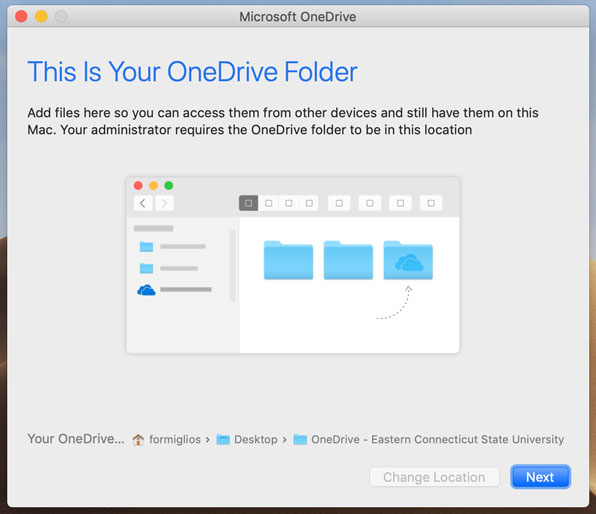Click the Next button
Viewport: 596px width, 514px height.
tap(540, 477)
